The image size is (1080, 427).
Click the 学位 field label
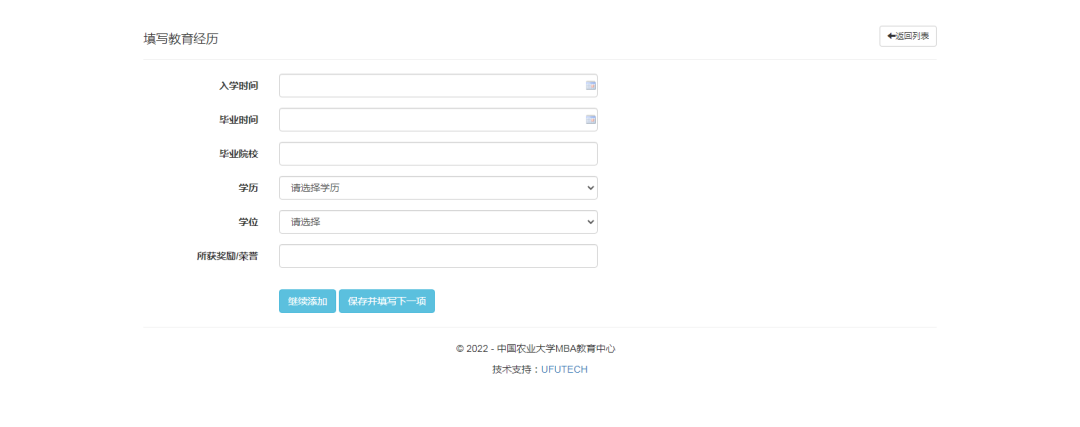click(247, 222)
